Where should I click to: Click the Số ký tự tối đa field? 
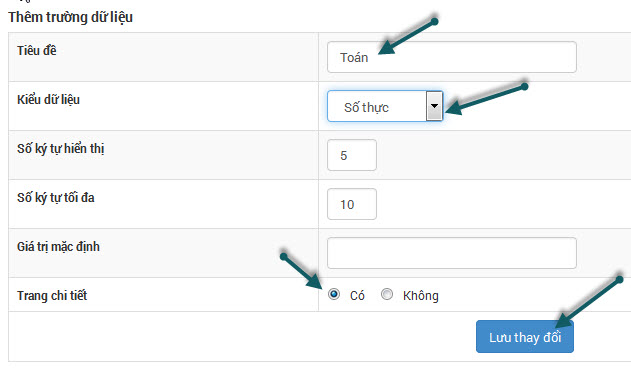352,204
